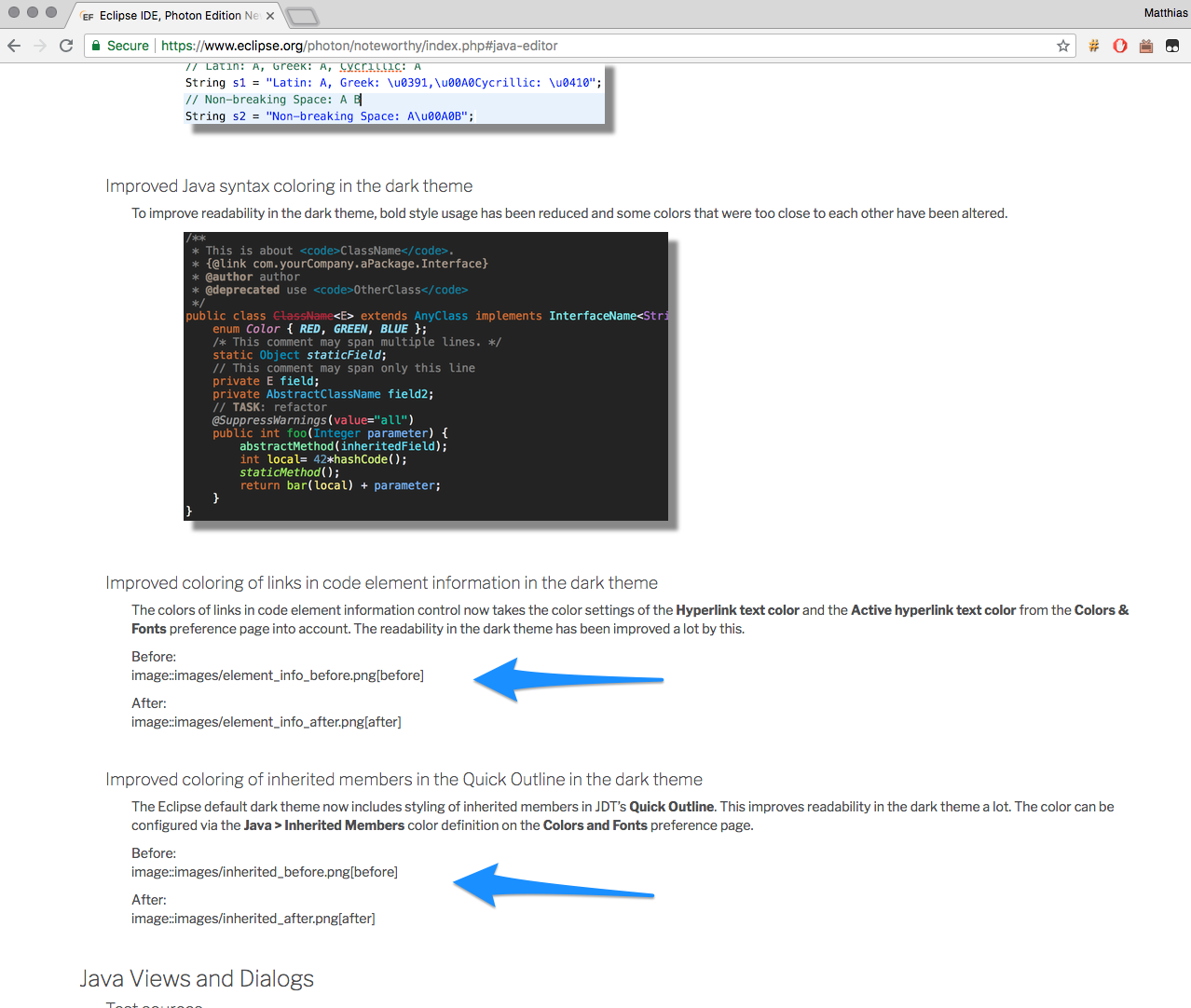Click the light theme String code snippet image
The image size is (1191, 1008).
point(394,94)
